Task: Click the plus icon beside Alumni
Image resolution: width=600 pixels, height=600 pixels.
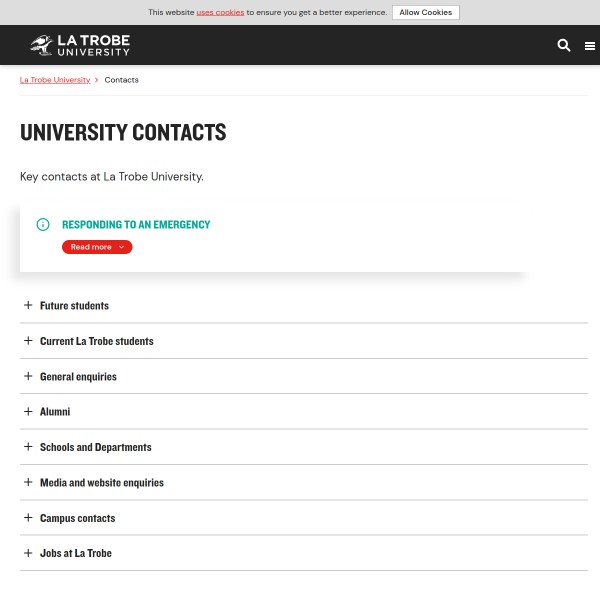Action: point(28,411)
